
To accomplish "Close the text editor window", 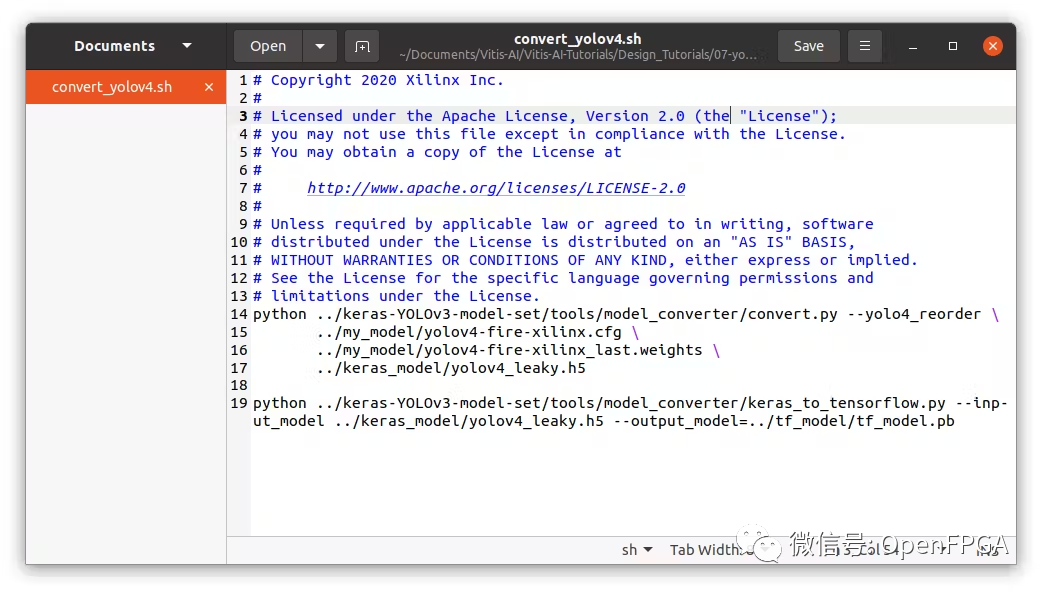I will 992,46.
